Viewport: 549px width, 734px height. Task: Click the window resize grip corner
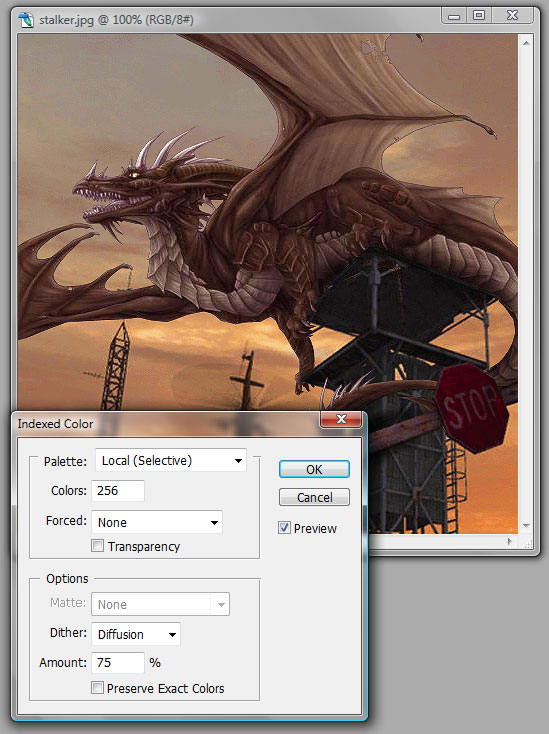[x=528, y=543]
